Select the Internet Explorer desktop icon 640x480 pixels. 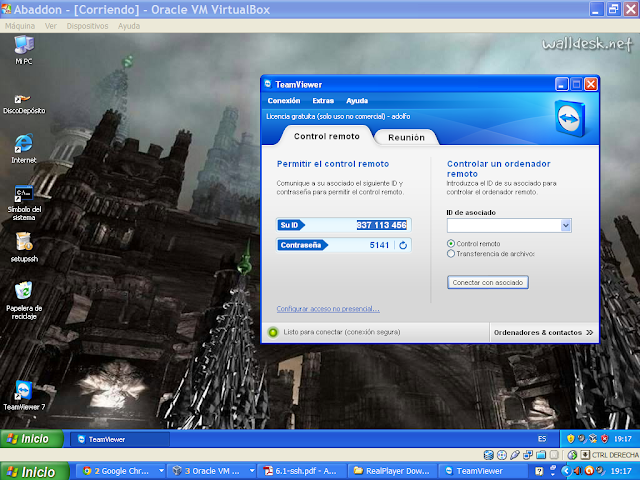coord(24,148)
